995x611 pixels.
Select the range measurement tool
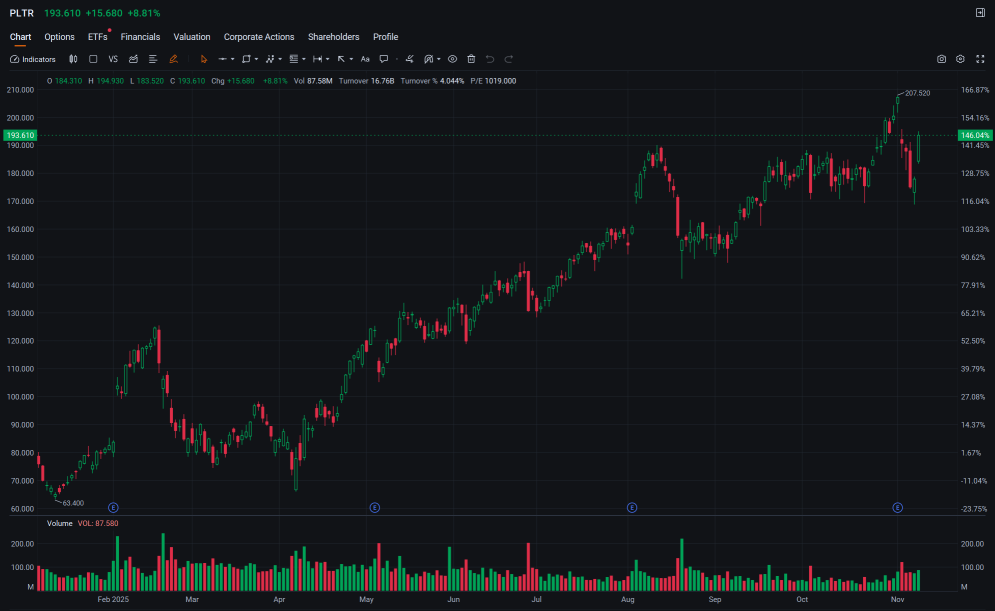click(317, 59)
